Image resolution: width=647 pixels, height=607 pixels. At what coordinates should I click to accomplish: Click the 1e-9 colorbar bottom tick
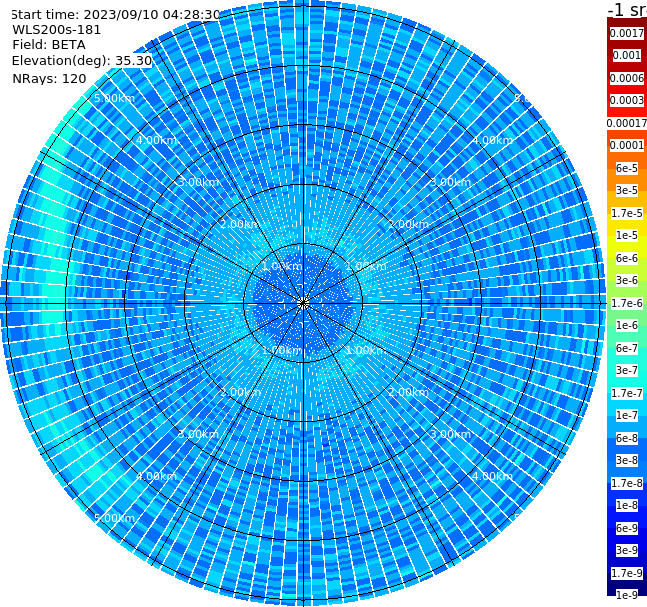coord(627,595)
